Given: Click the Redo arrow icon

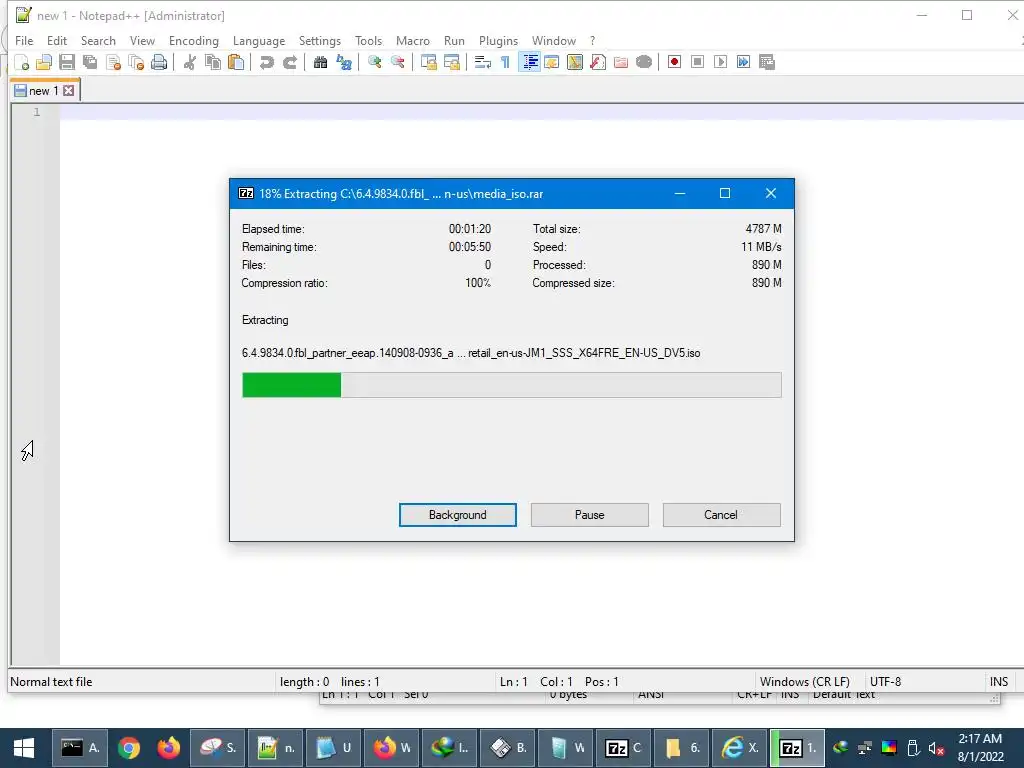Looking at the screenshot, I should (x=289, y=62).
